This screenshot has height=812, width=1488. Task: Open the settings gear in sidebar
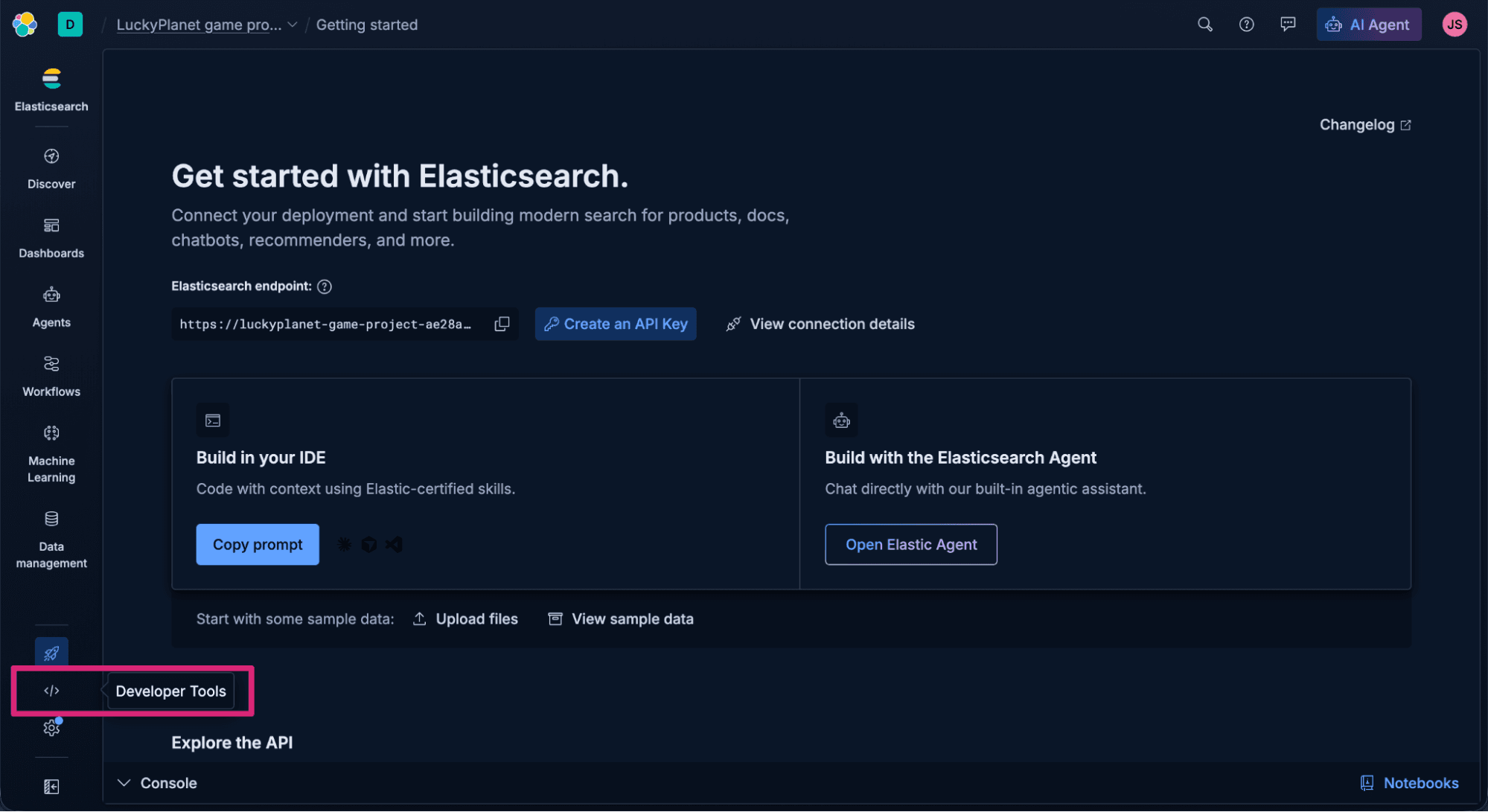(51, 728)
